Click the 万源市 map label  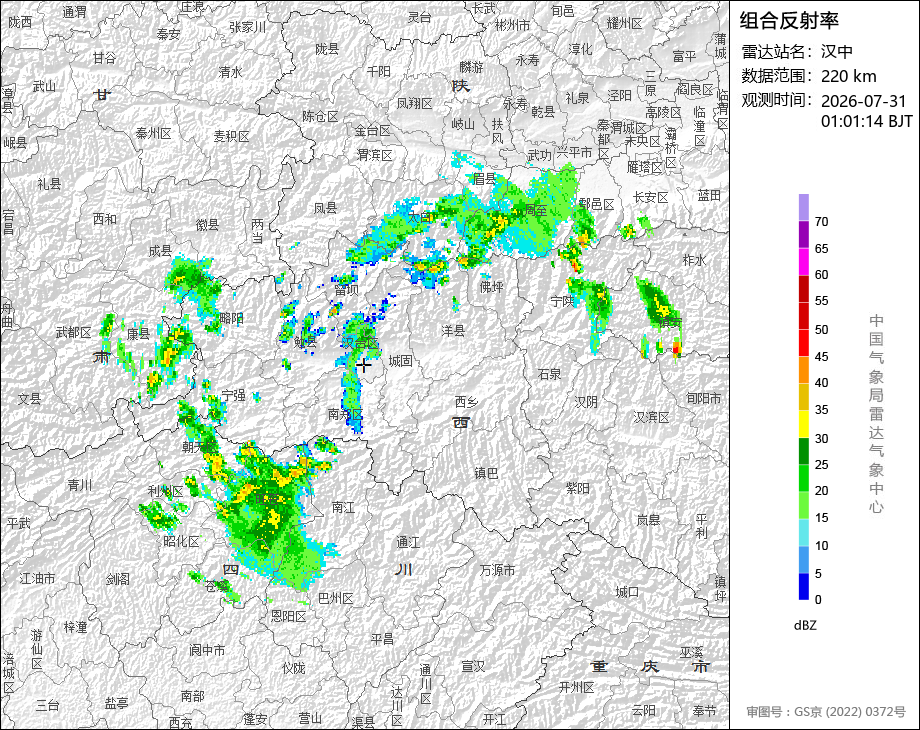498,570
